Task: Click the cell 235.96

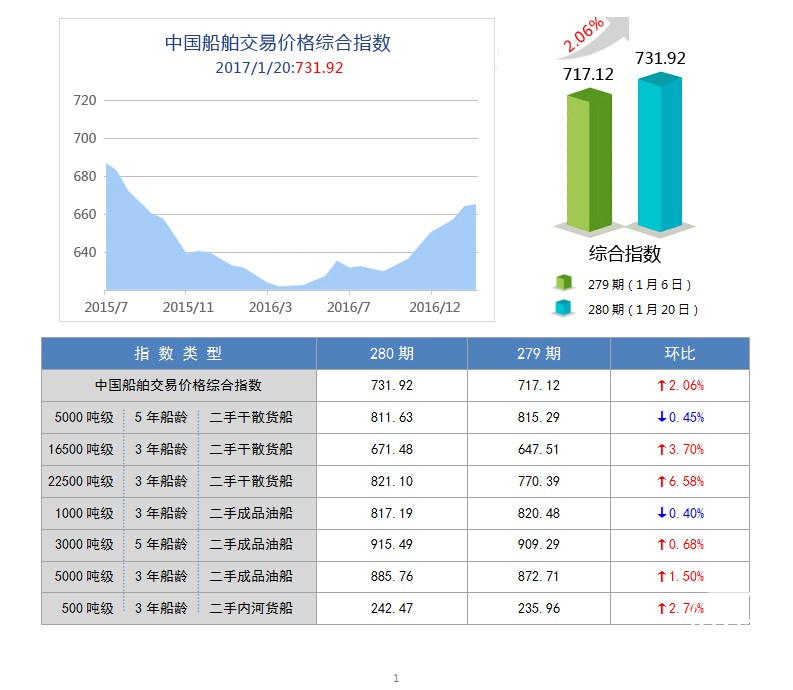Action: click(539, 608)
